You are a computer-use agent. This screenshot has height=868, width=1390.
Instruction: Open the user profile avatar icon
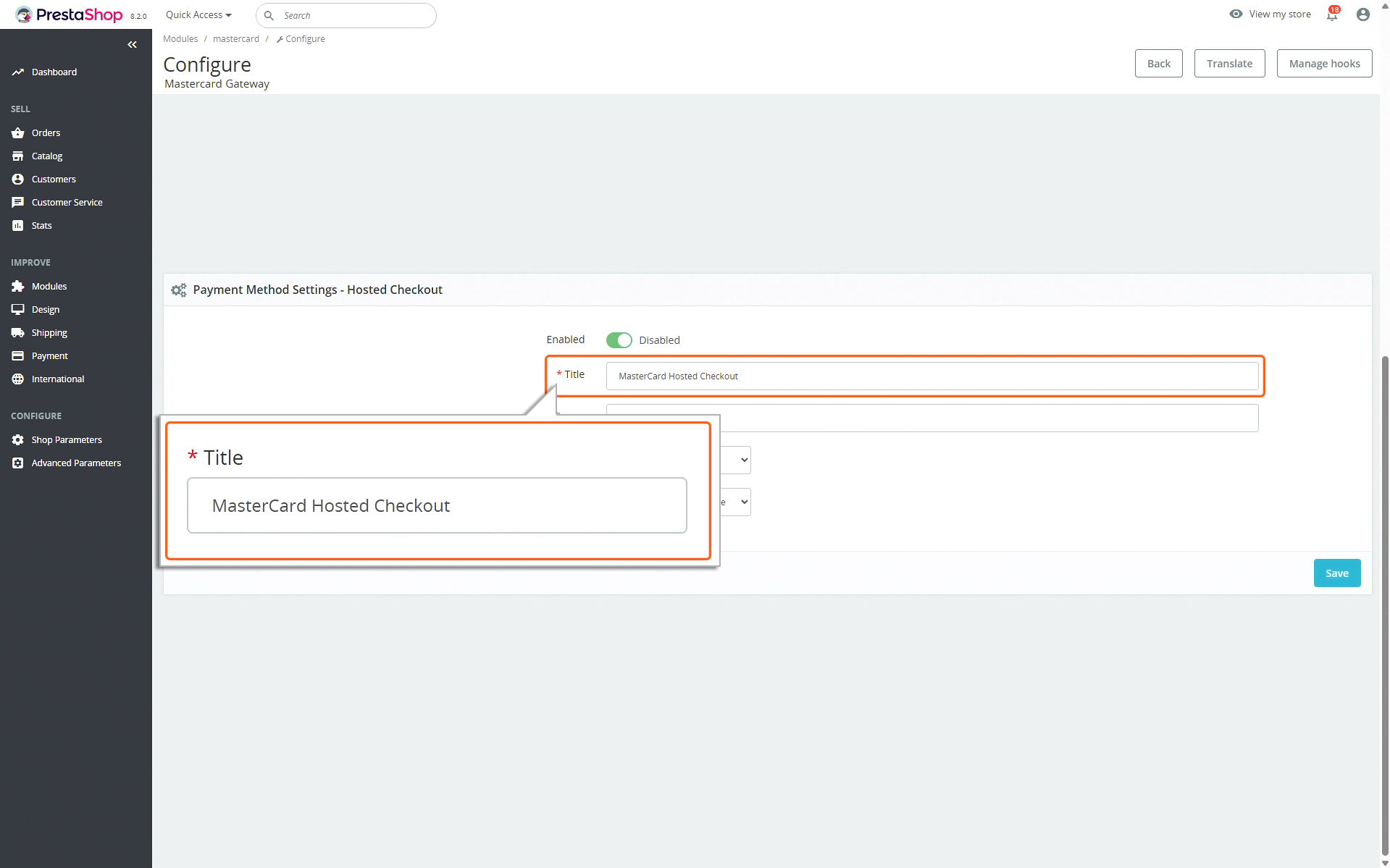coord(1363,14)
